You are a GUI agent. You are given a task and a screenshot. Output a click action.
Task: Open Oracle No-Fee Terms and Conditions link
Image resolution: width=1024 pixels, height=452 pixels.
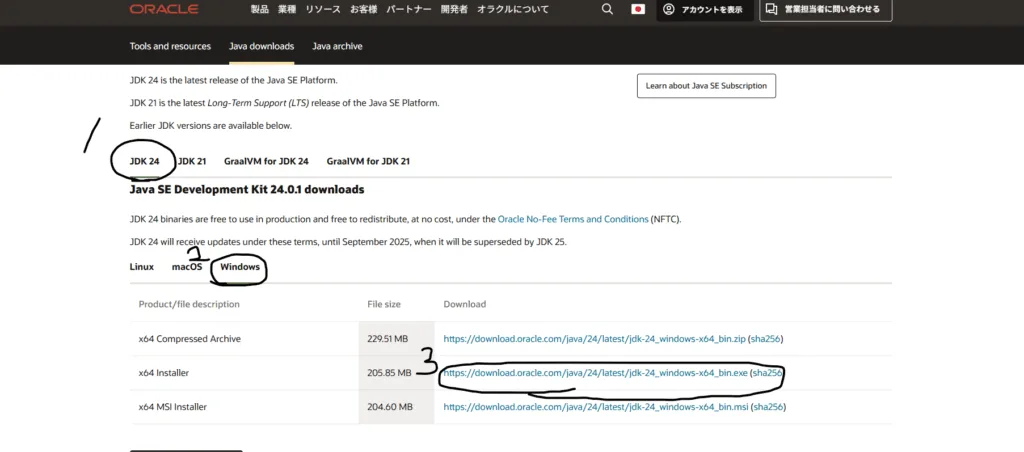pyautogui.click(x=573, y=219)
